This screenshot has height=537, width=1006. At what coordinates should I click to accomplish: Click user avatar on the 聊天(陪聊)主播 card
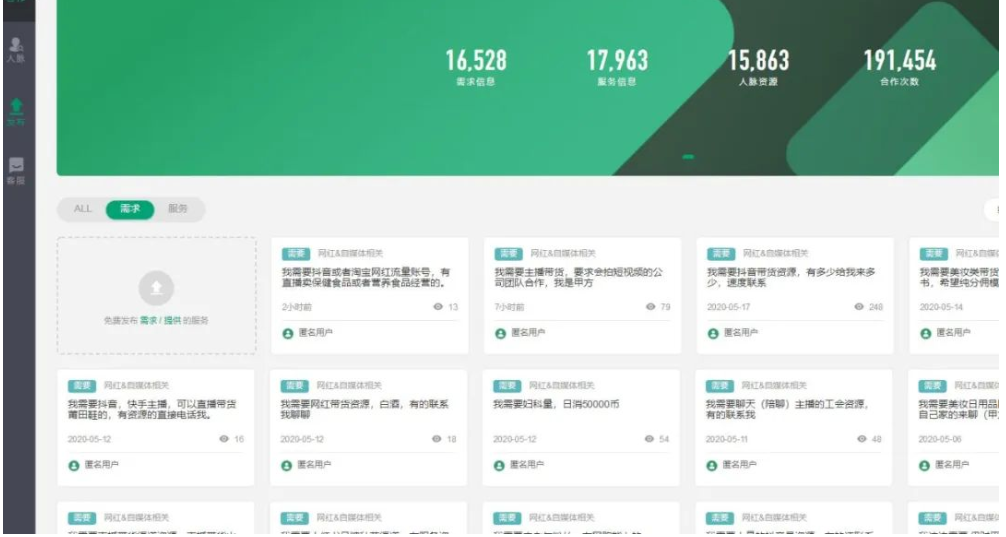tap(712, 466)
